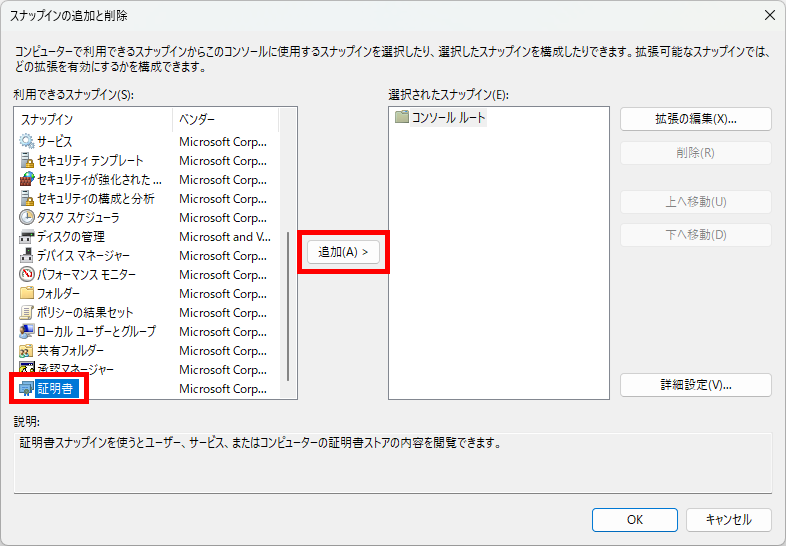Image resolution: width=786 pixels, height=546 pixels.
Task: Choose the ディスクの管理 snap-in icon
Action: click(x=27, y=237)
